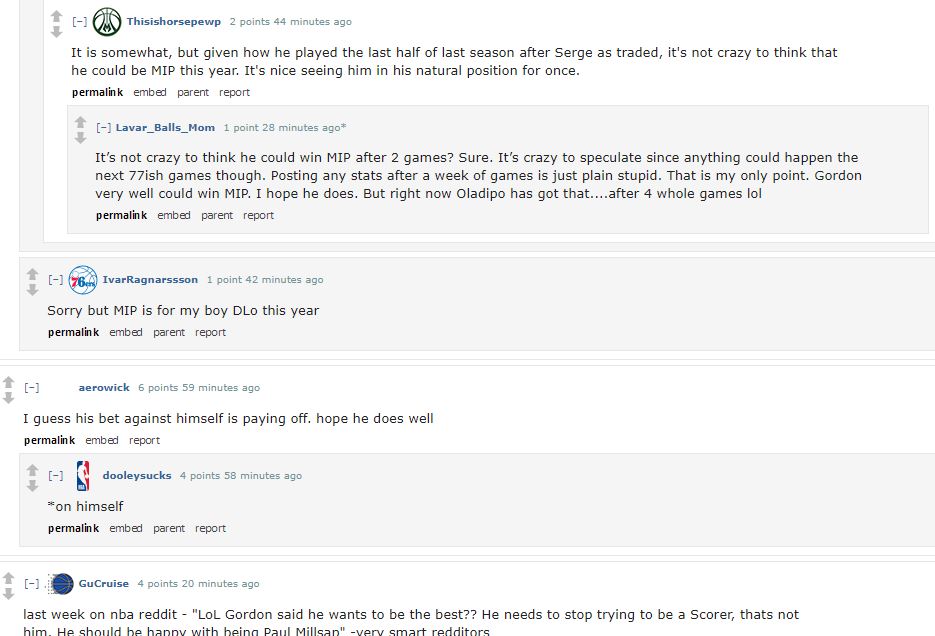
Task: Click the 76ers flair icon beside IvarRagnarssson
Action: click(83, 280)
